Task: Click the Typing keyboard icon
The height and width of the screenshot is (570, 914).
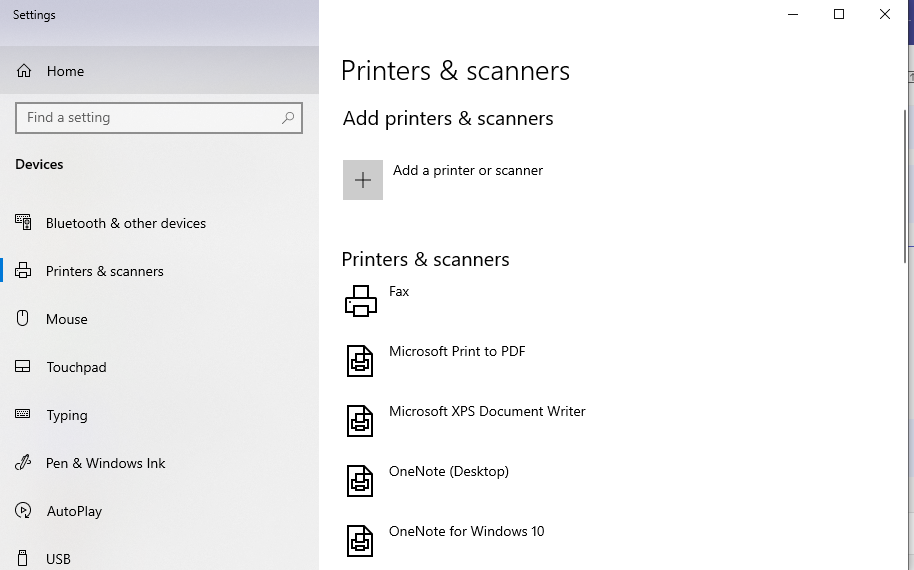Action: [x=23, y=414]
